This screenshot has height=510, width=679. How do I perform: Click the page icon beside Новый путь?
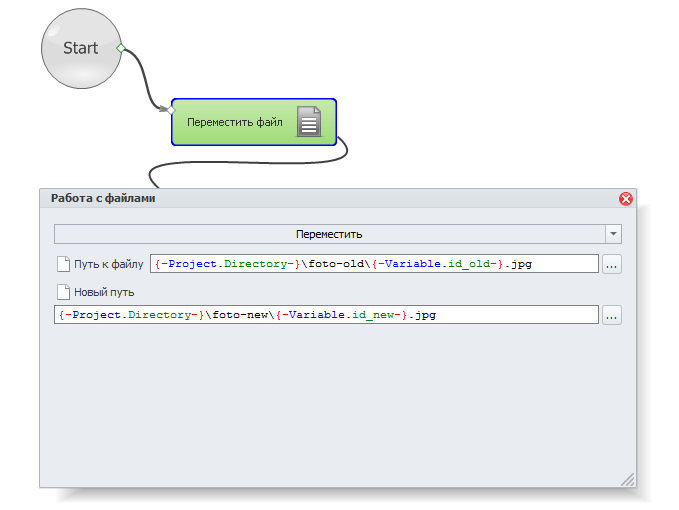[x=63, y=292]
